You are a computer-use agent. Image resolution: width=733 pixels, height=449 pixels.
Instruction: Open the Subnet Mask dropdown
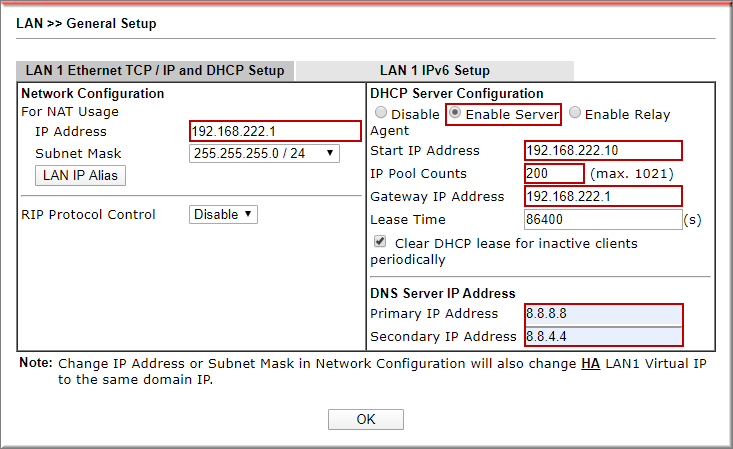click(264, 153)
